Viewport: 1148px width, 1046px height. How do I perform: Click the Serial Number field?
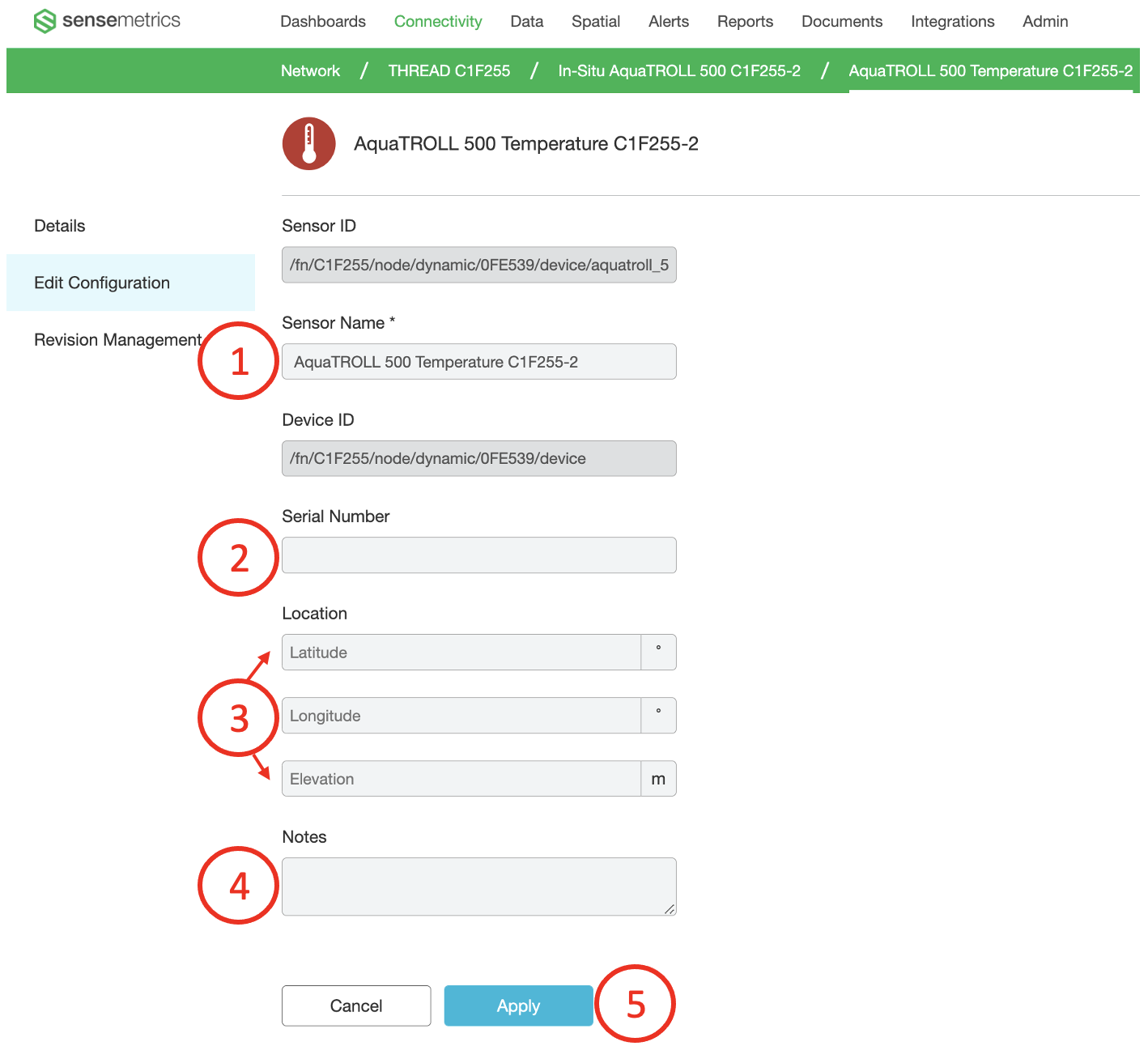click(479, 555)
